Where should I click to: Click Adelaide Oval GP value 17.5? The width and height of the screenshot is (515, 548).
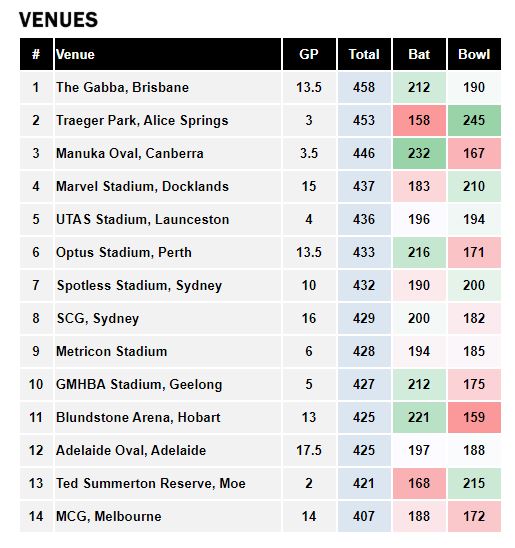[309, 450]
